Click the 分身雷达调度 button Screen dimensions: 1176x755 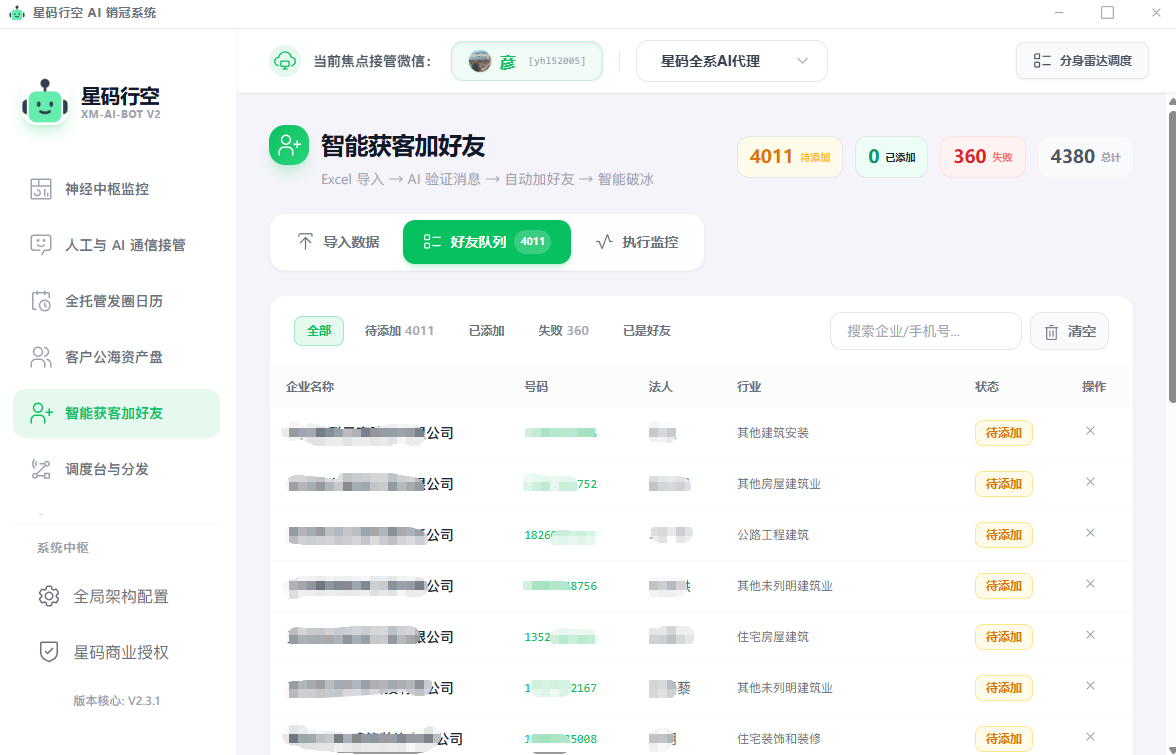(x=1082, y=60)
